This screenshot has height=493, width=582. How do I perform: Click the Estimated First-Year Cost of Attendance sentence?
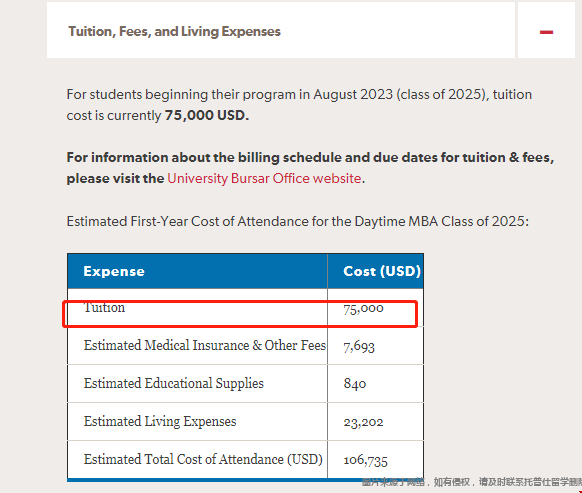pos(298,221)
